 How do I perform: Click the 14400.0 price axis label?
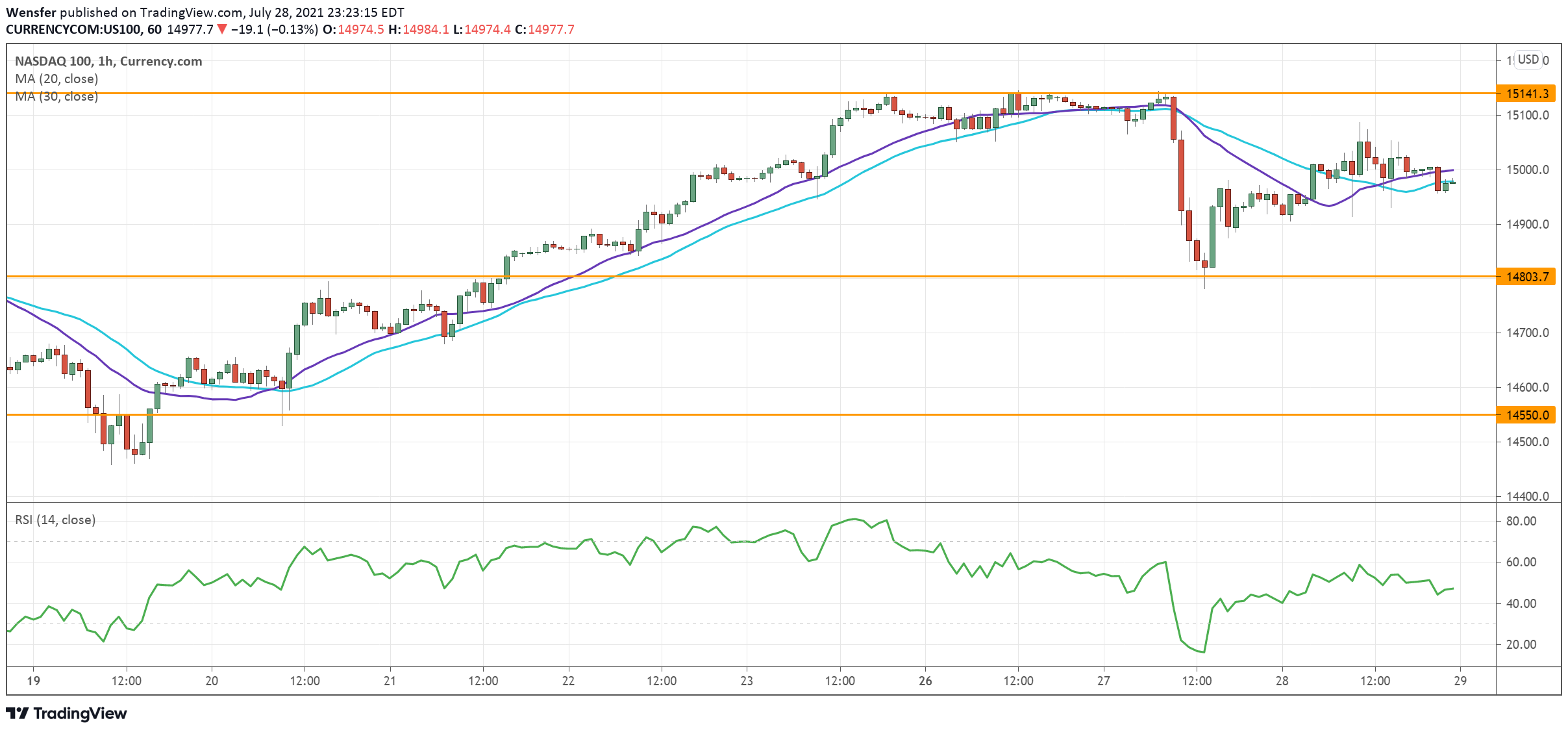[1527, 496]
